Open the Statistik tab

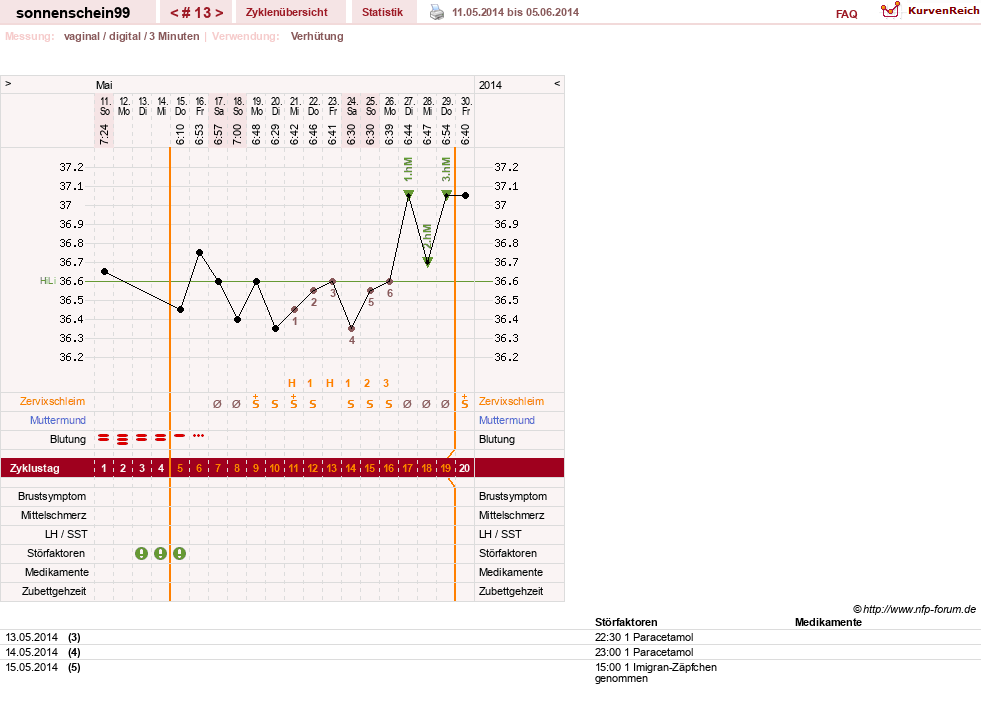[x=382, y=13]
